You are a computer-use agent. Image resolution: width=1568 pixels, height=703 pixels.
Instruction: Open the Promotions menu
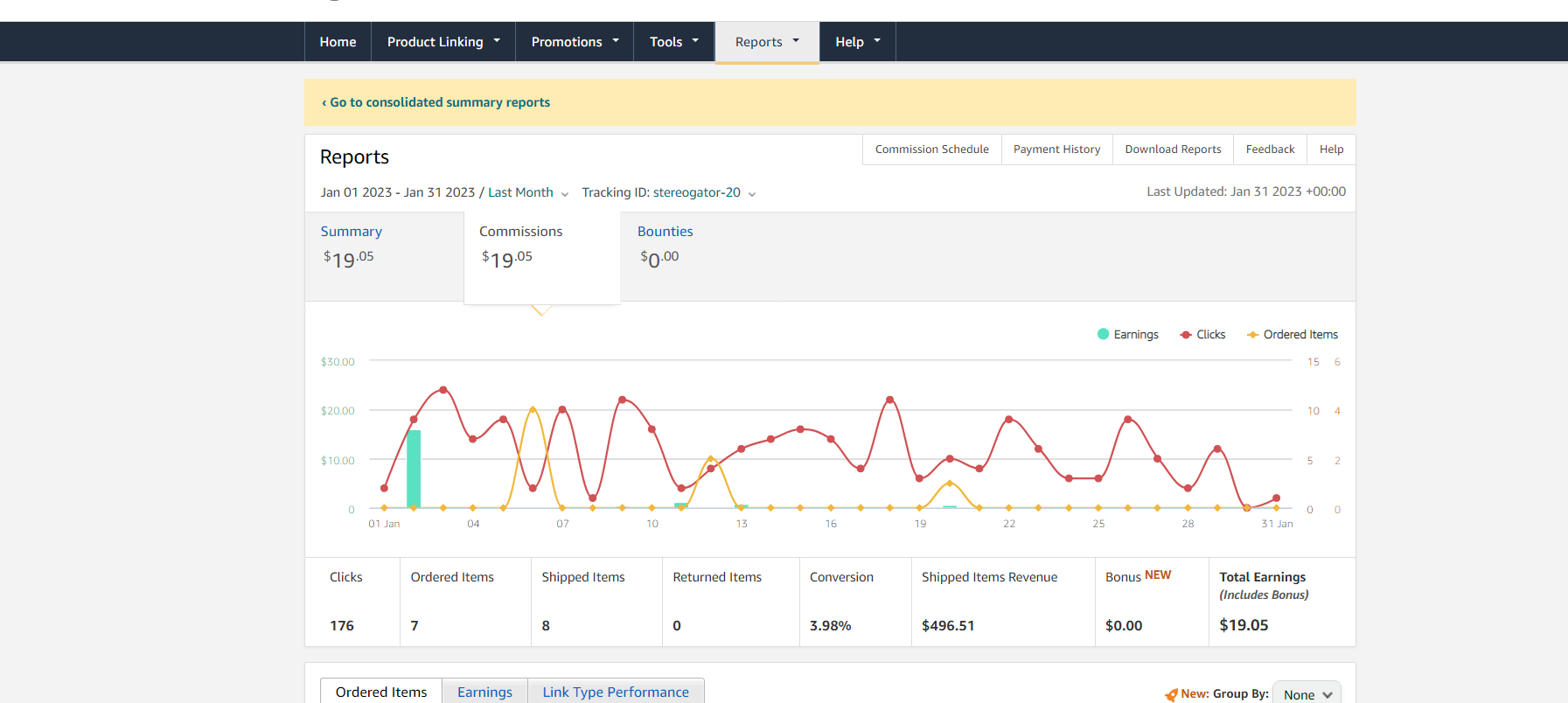(x=575, y=42)
